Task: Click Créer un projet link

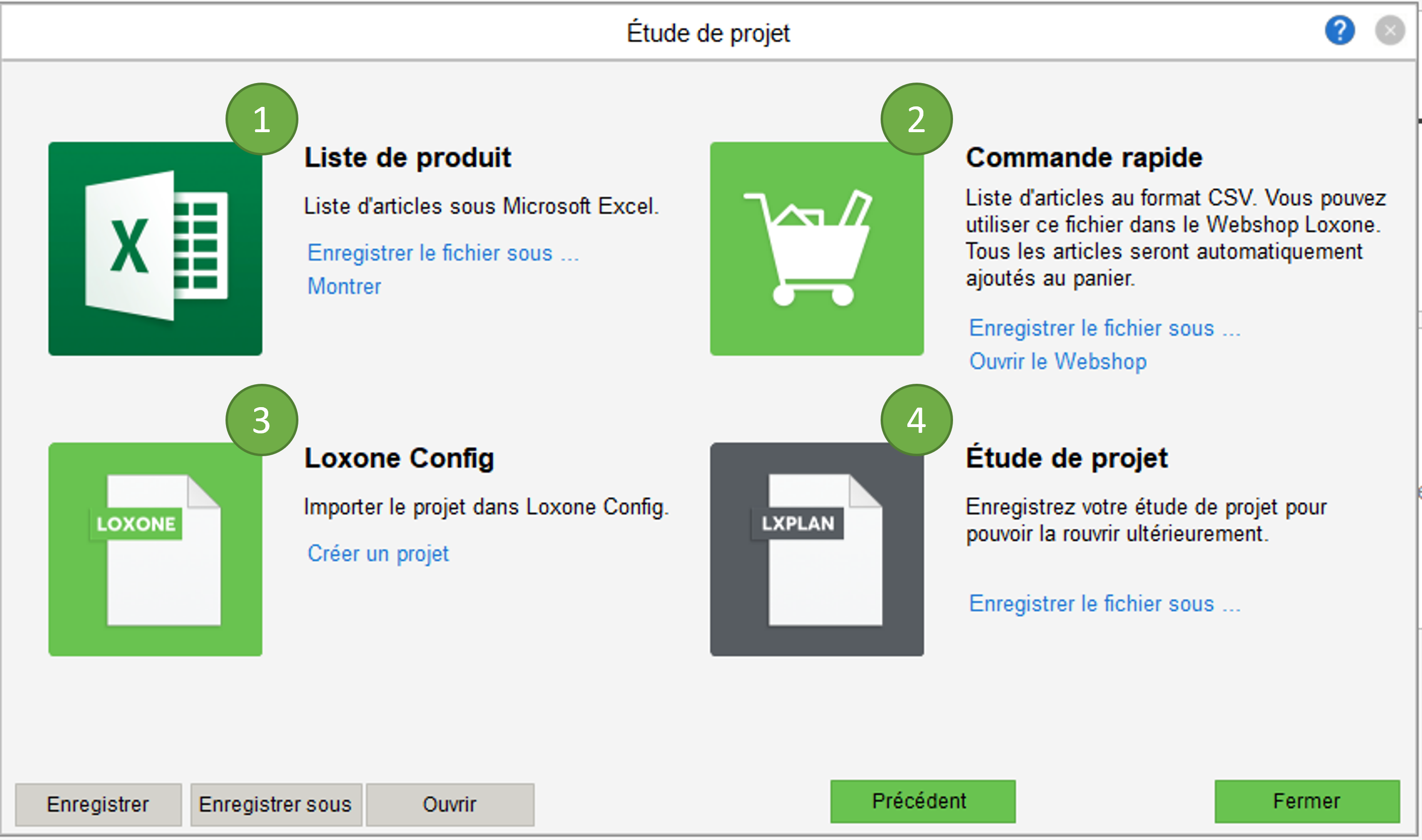Action: [x=378, y=553]
